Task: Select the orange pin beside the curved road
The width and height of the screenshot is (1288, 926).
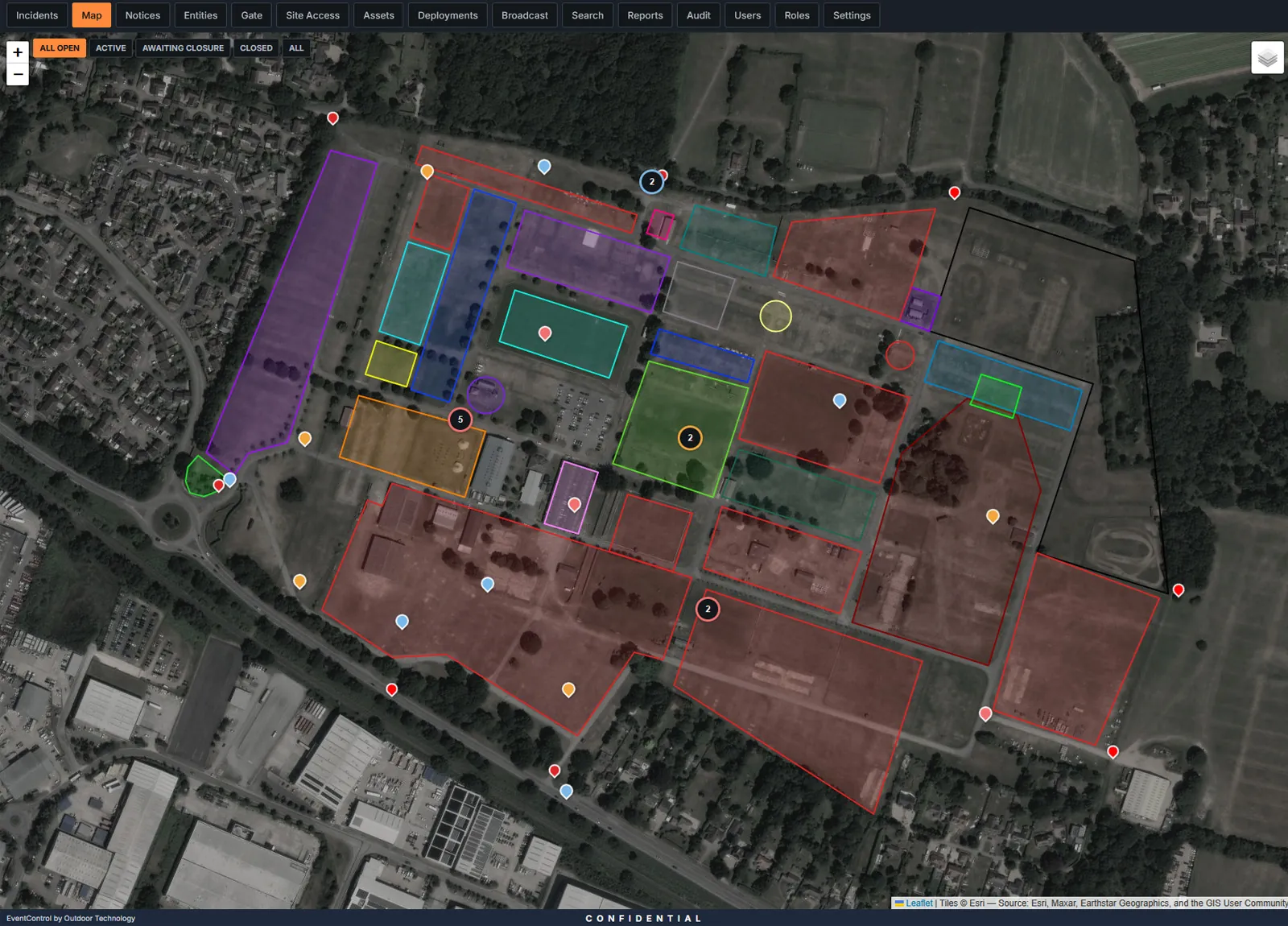Action: click(299, 581)
